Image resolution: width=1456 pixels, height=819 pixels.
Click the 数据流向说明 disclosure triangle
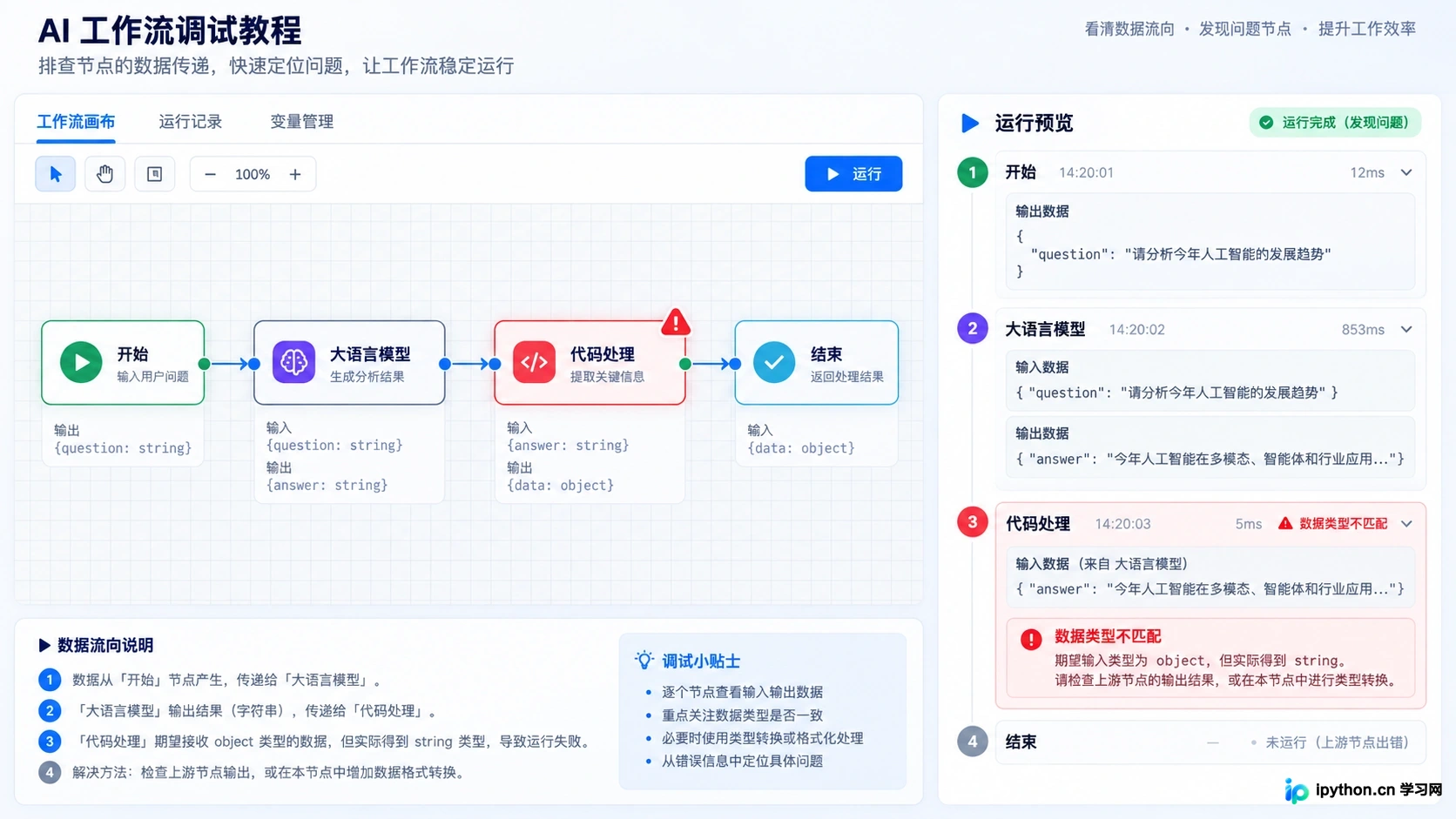[44, 645]
